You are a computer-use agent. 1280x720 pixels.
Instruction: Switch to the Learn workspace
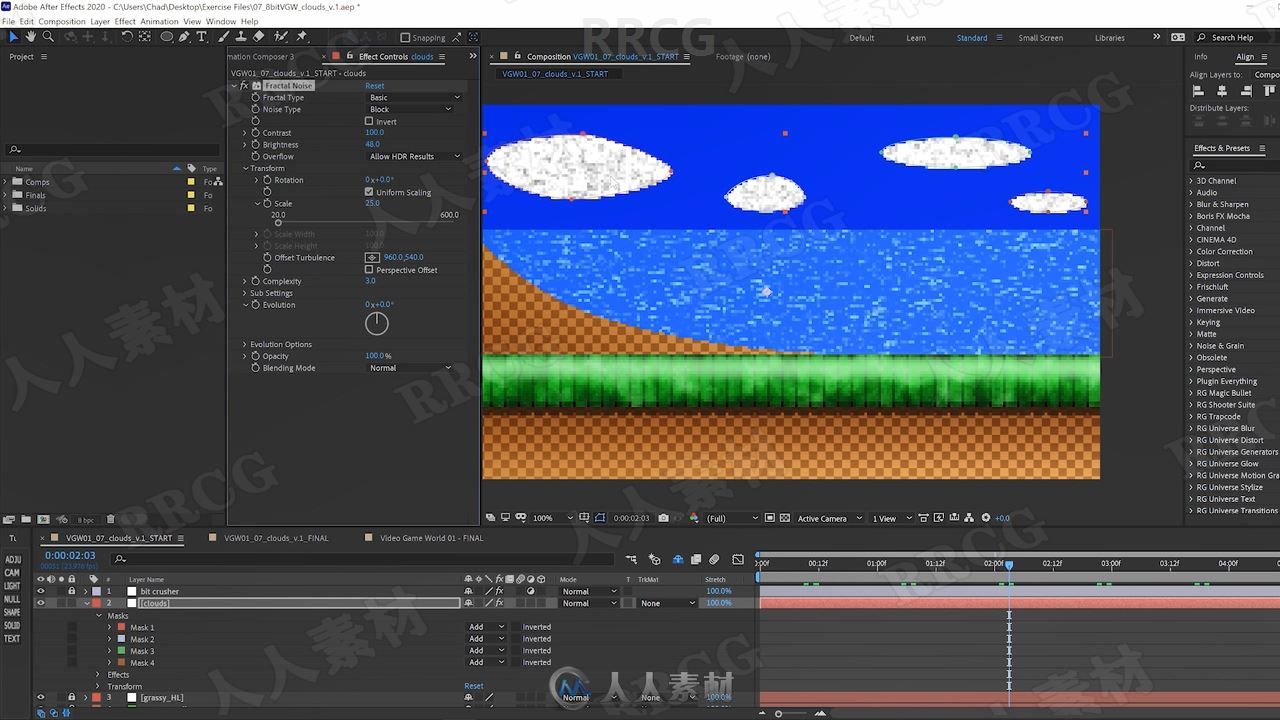(916, 38)
